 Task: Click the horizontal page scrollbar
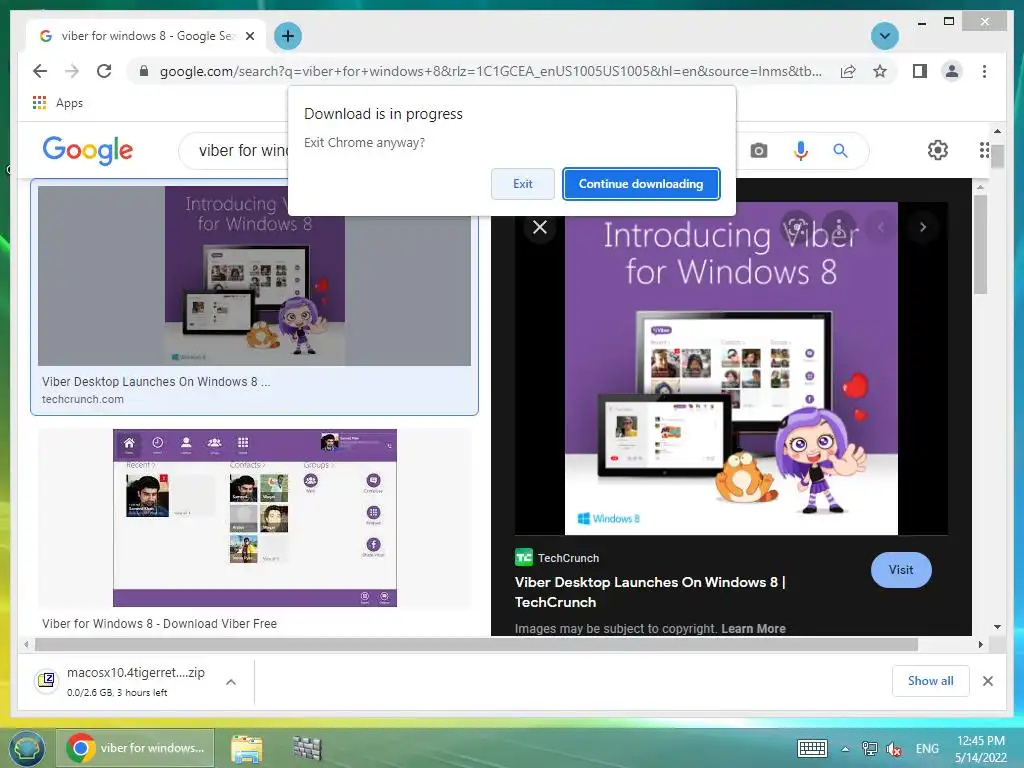(476, 645)
